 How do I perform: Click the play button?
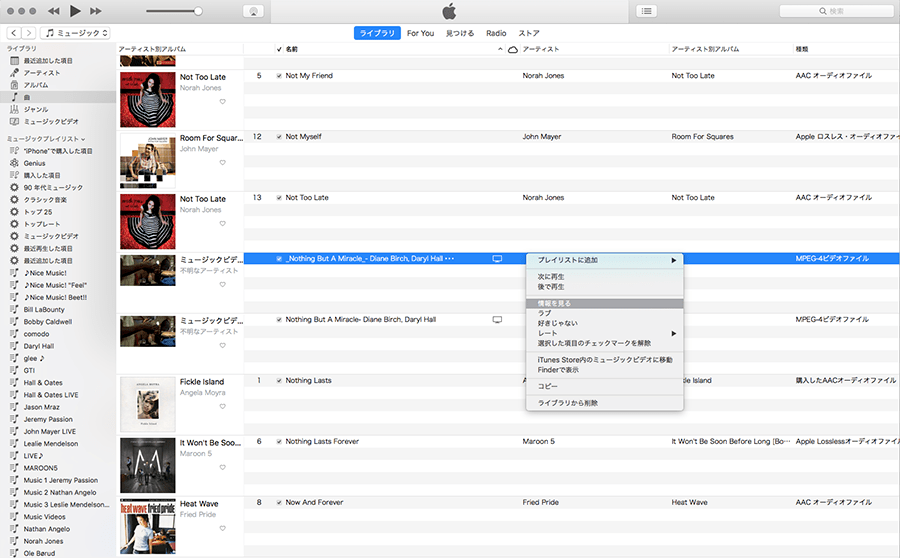click(x=75, y=11)
